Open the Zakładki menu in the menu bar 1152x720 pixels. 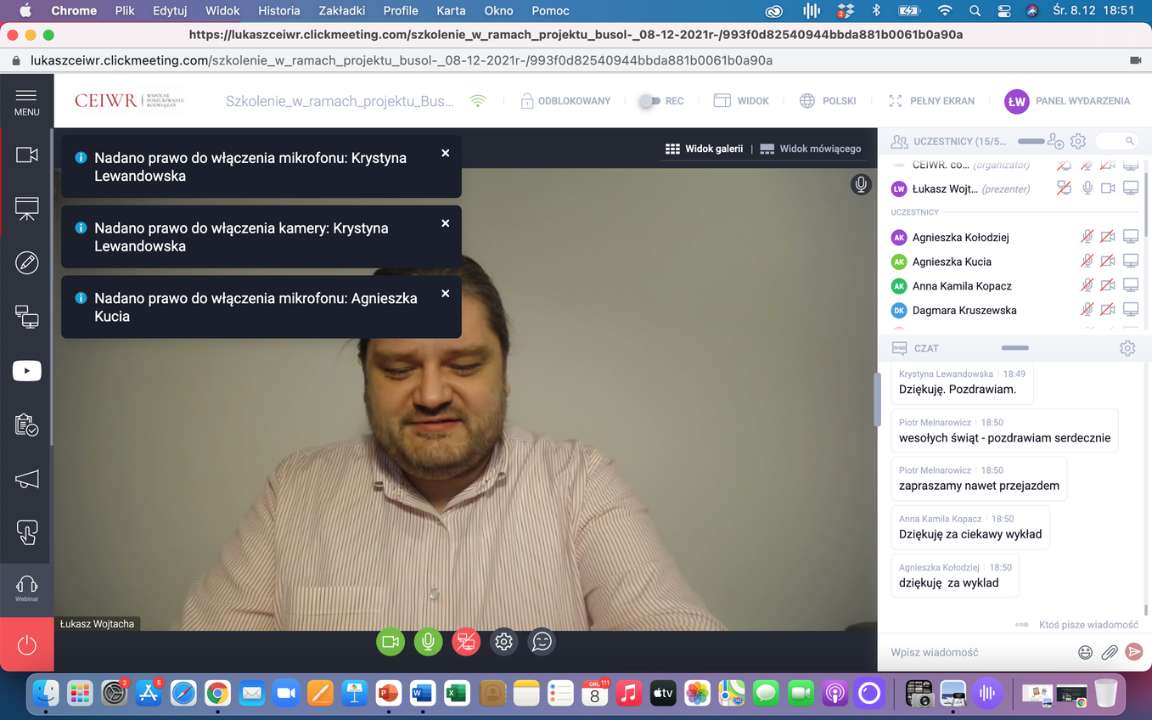point(340,11)
